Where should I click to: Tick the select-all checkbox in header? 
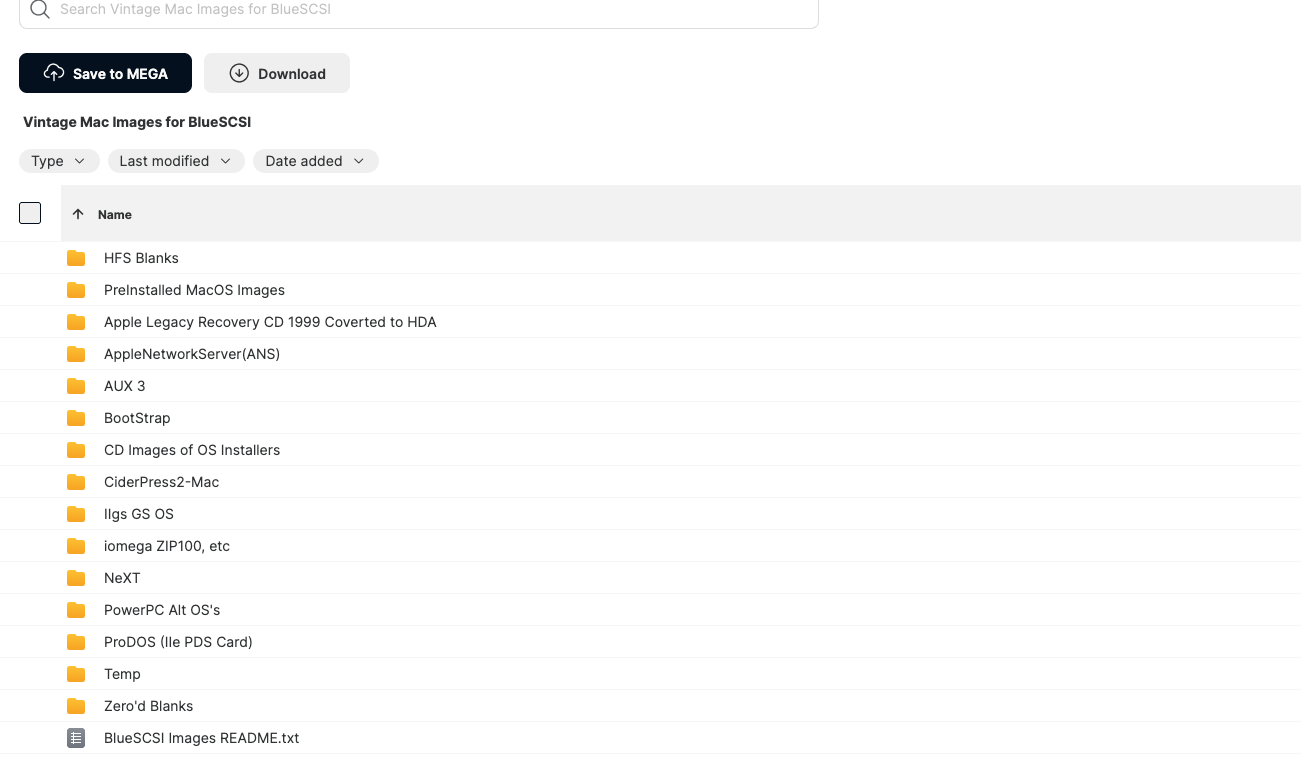coord(30,213)
